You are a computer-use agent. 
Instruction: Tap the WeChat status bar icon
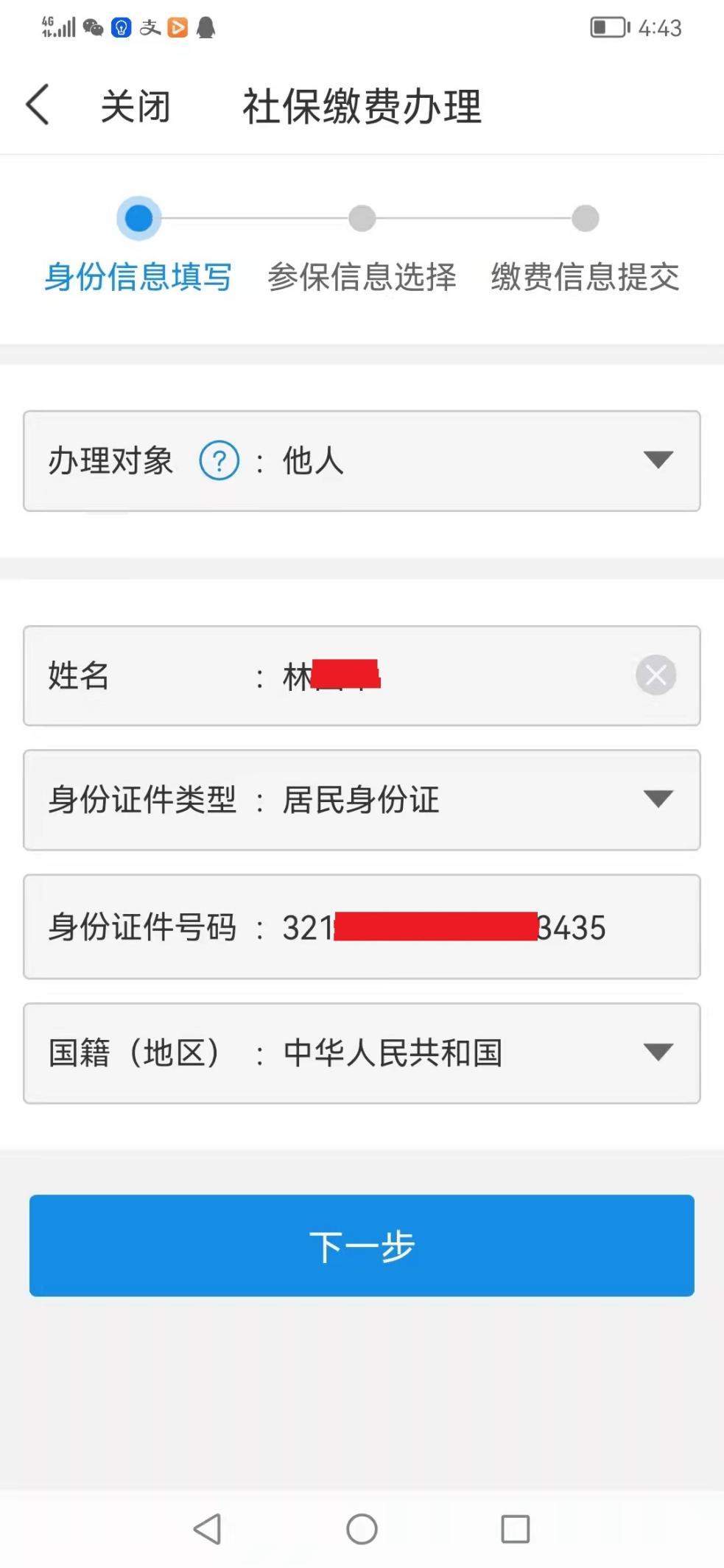(93, 28)
